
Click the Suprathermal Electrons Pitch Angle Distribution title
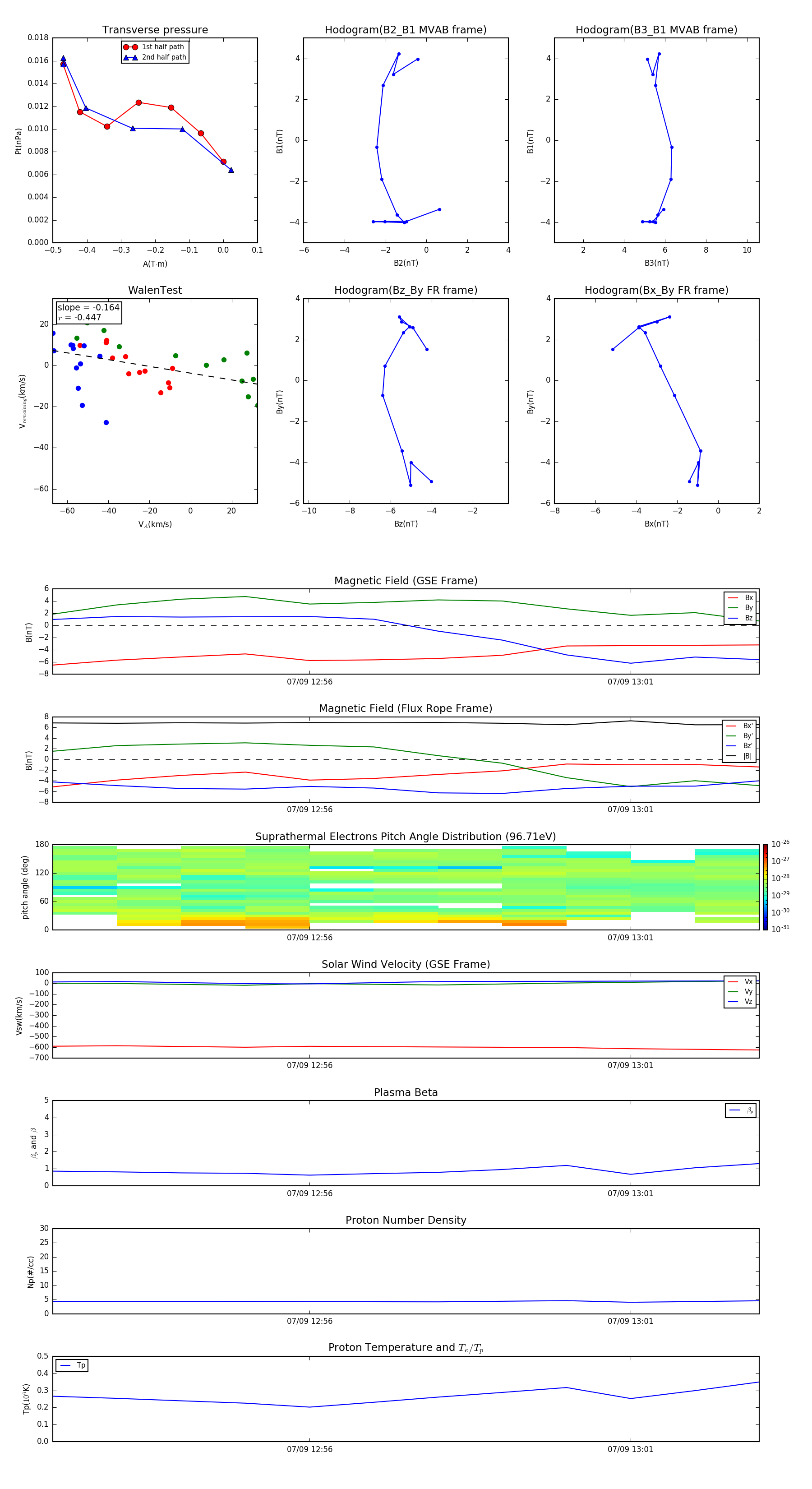click(x=406, y=837)
